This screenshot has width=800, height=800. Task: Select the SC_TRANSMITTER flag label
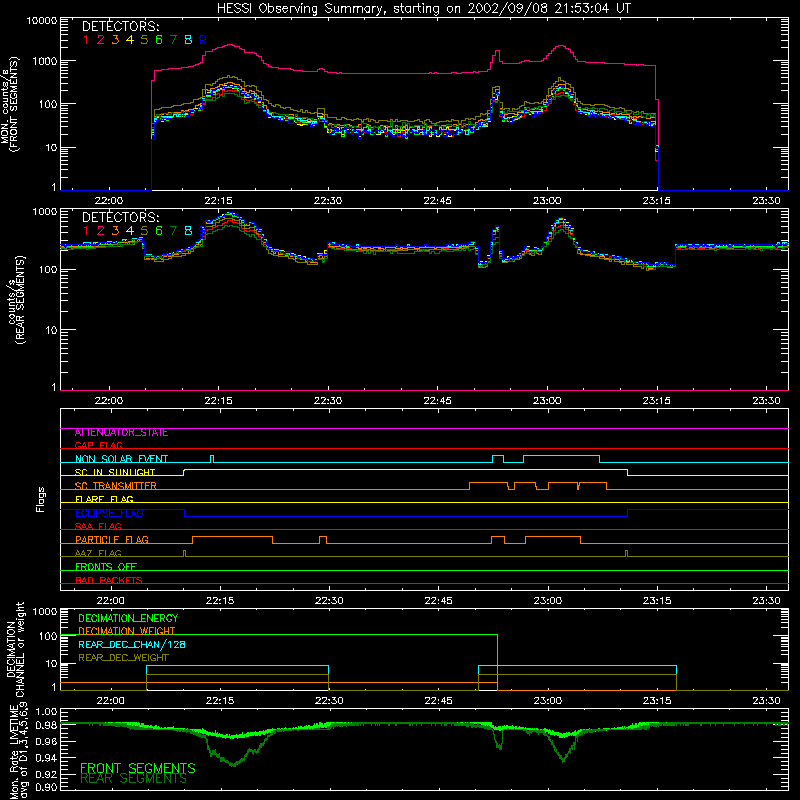coord(115,486)
